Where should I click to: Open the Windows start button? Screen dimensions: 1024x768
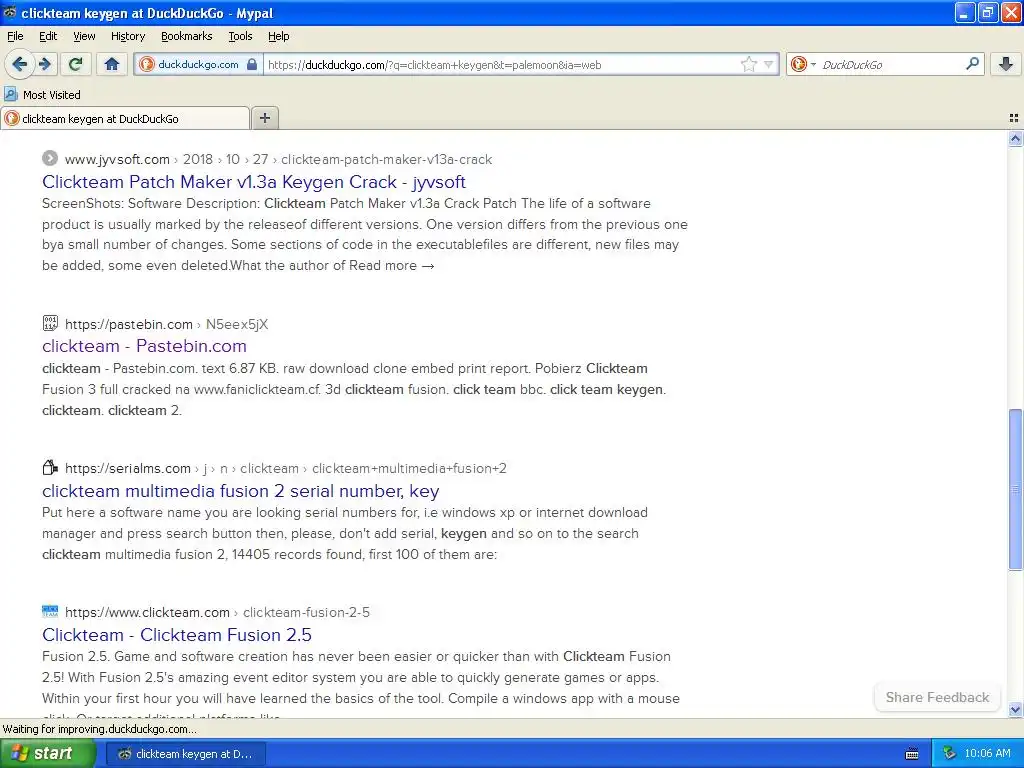click(48, 754)
